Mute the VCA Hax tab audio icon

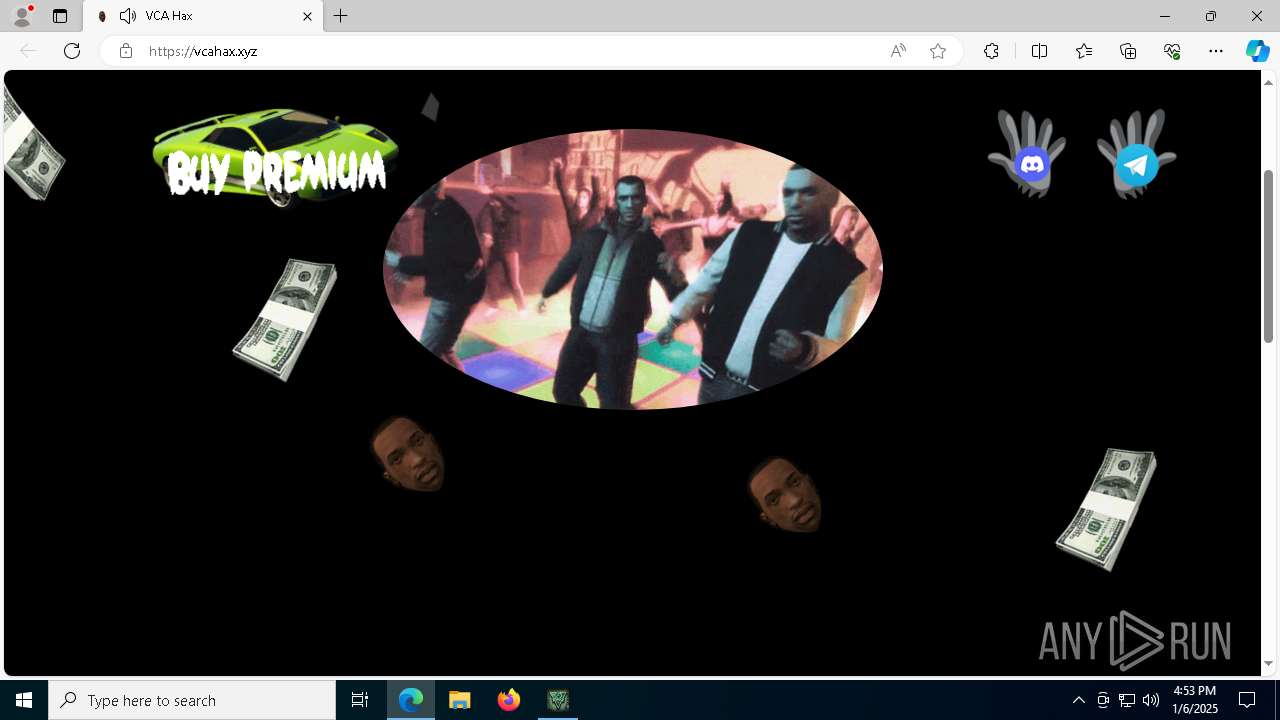coord(128,16)
